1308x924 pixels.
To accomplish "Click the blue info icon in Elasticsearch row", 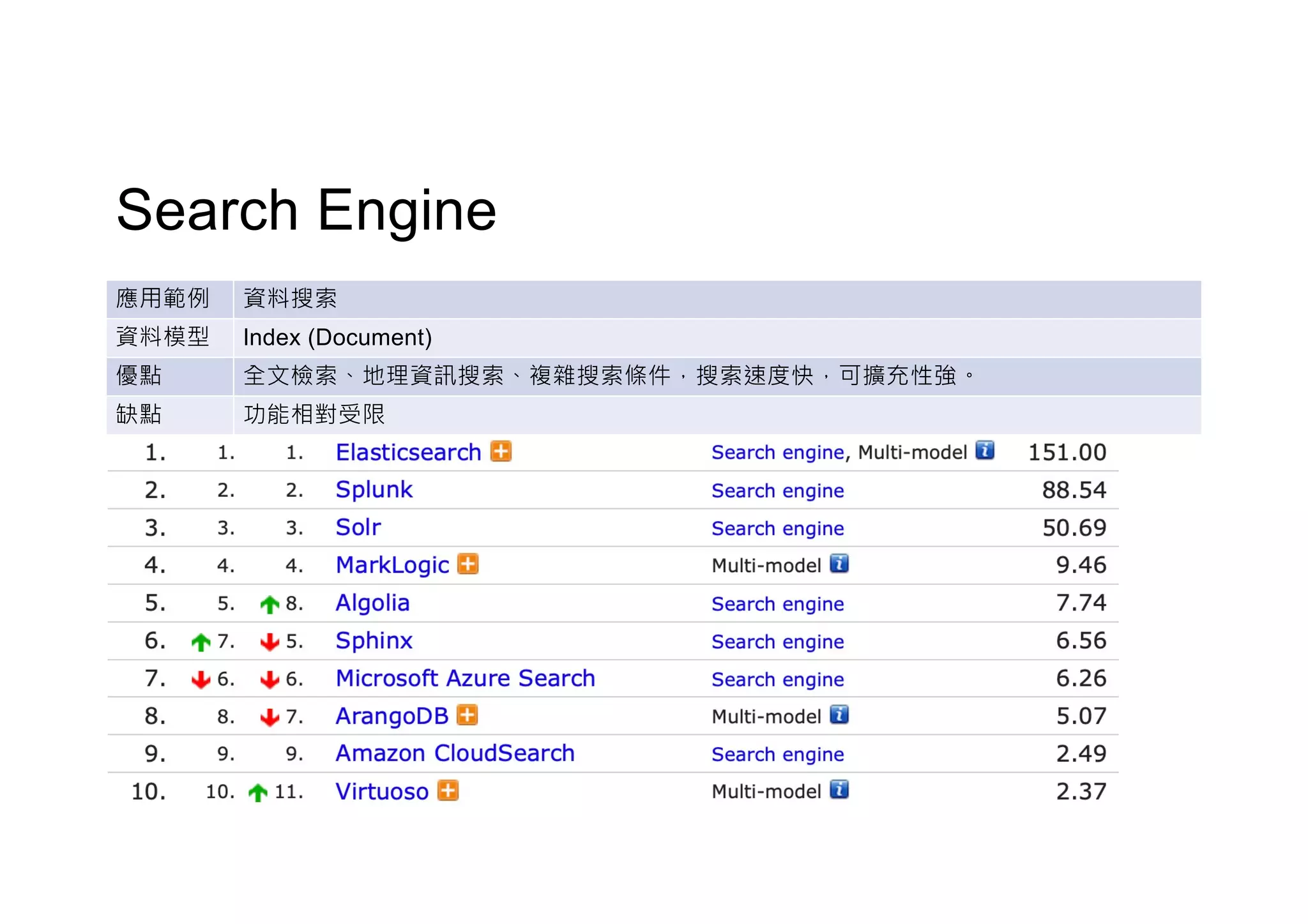I will pos(985,450).
